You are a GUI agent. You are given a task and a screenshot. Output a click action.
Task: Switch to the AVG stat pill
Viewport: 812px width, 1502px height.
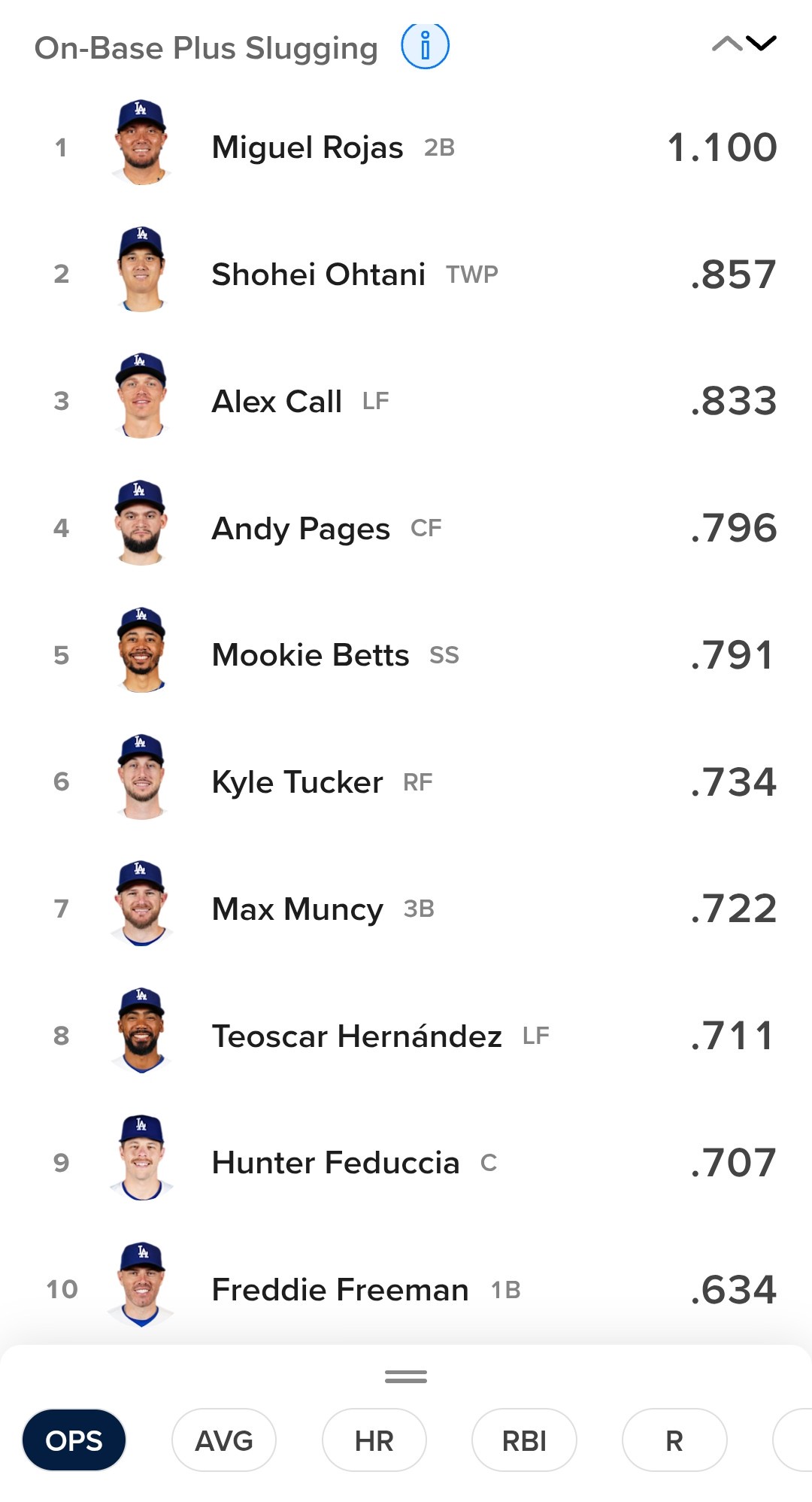[224, 1440]
